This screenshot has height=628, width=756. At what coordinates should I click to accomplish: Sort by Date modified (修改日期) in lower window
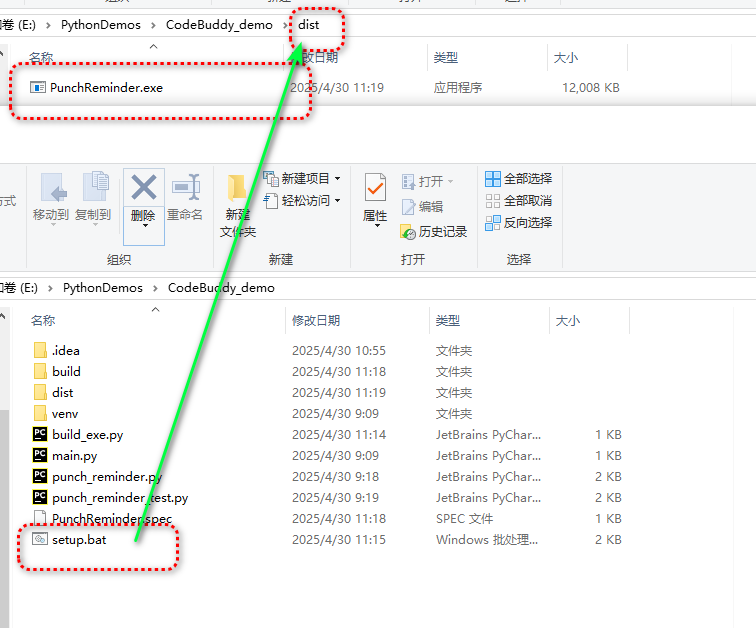(316, 321)
